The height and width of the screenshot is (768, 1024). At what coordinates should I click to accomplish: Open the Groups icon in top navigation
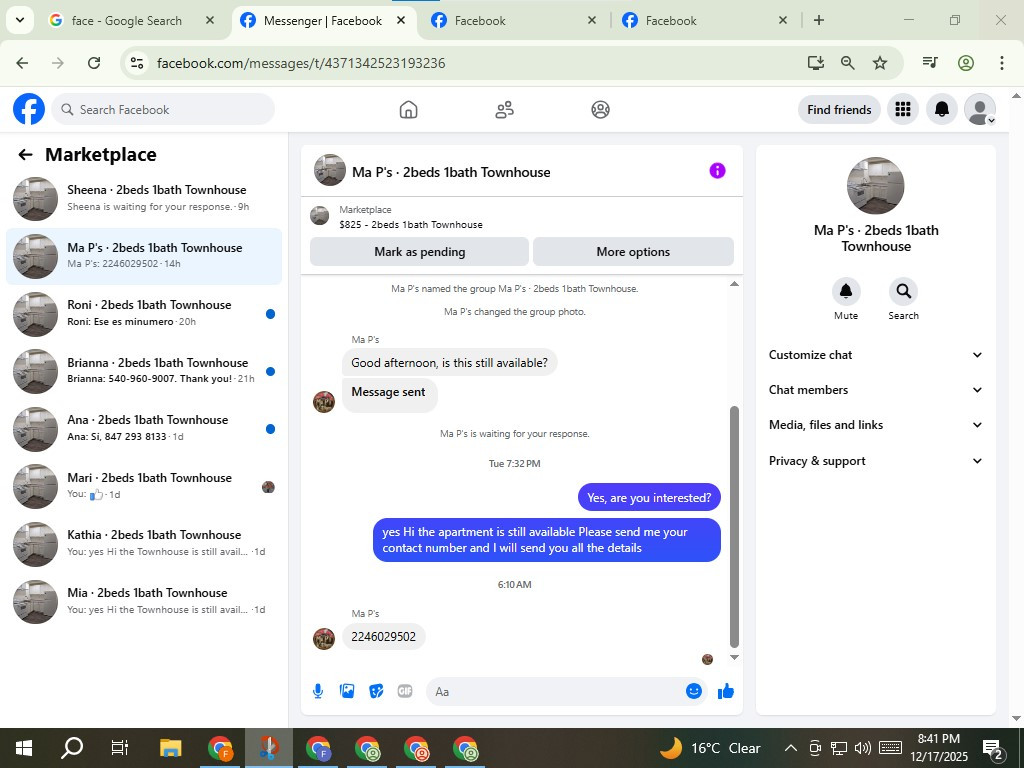(x=600, y=110)
